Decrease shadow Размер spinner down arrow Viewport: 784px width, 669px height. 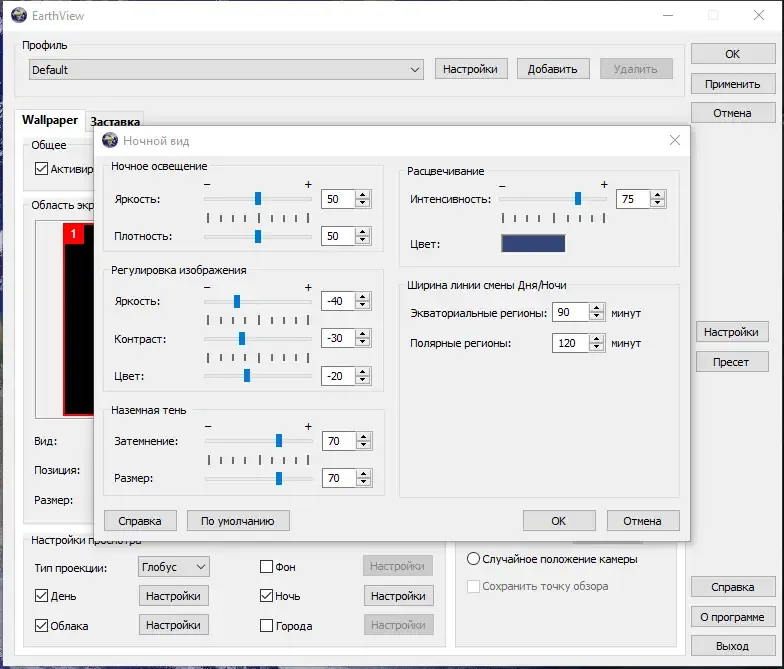click(364, 482)
